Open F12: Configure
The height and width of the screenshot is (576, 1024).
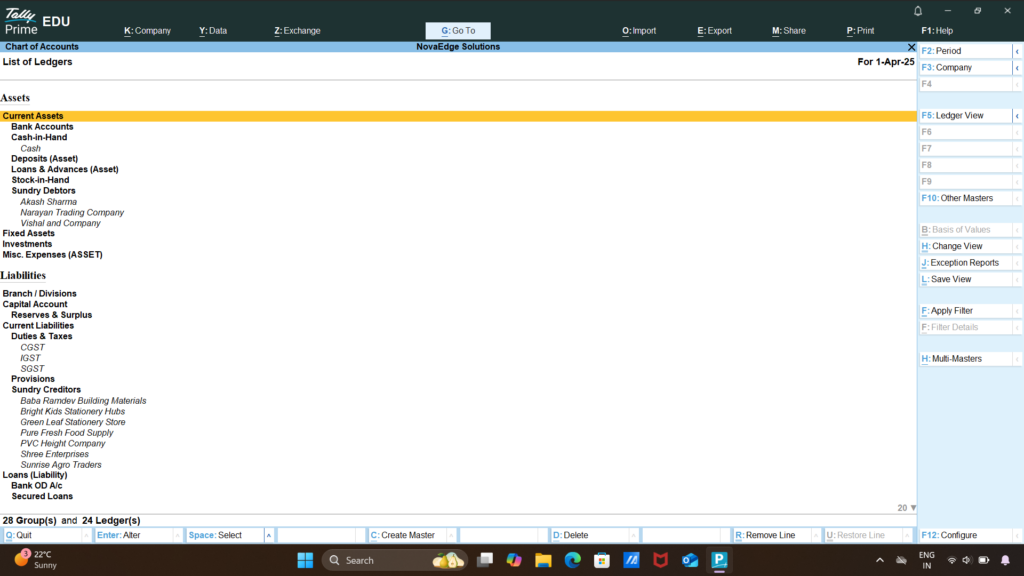pos(965,535)
